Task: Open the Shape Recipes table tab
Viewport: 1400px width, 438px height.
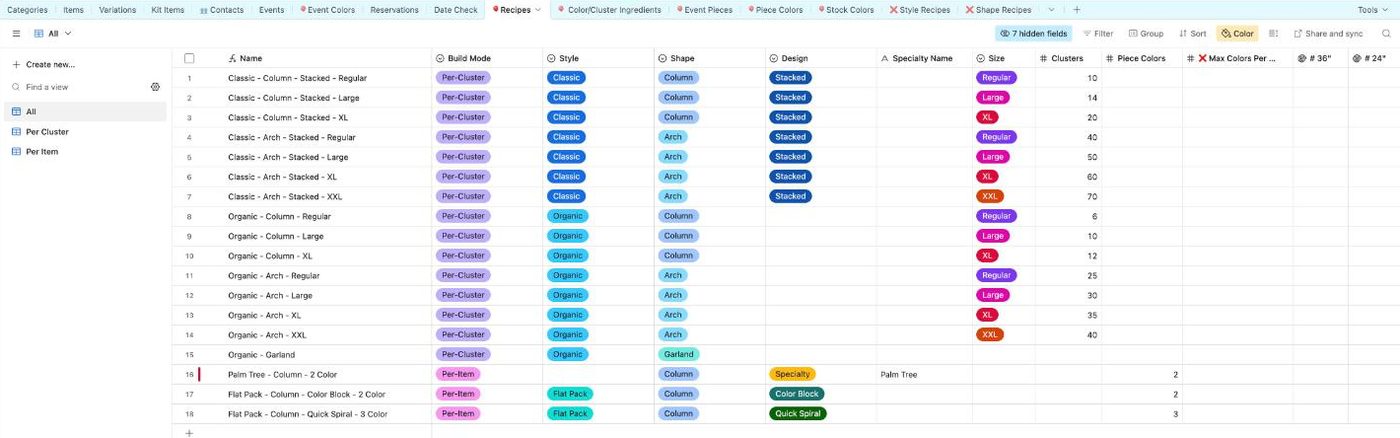Action: pyautogui.click(x=1000, y=10)
